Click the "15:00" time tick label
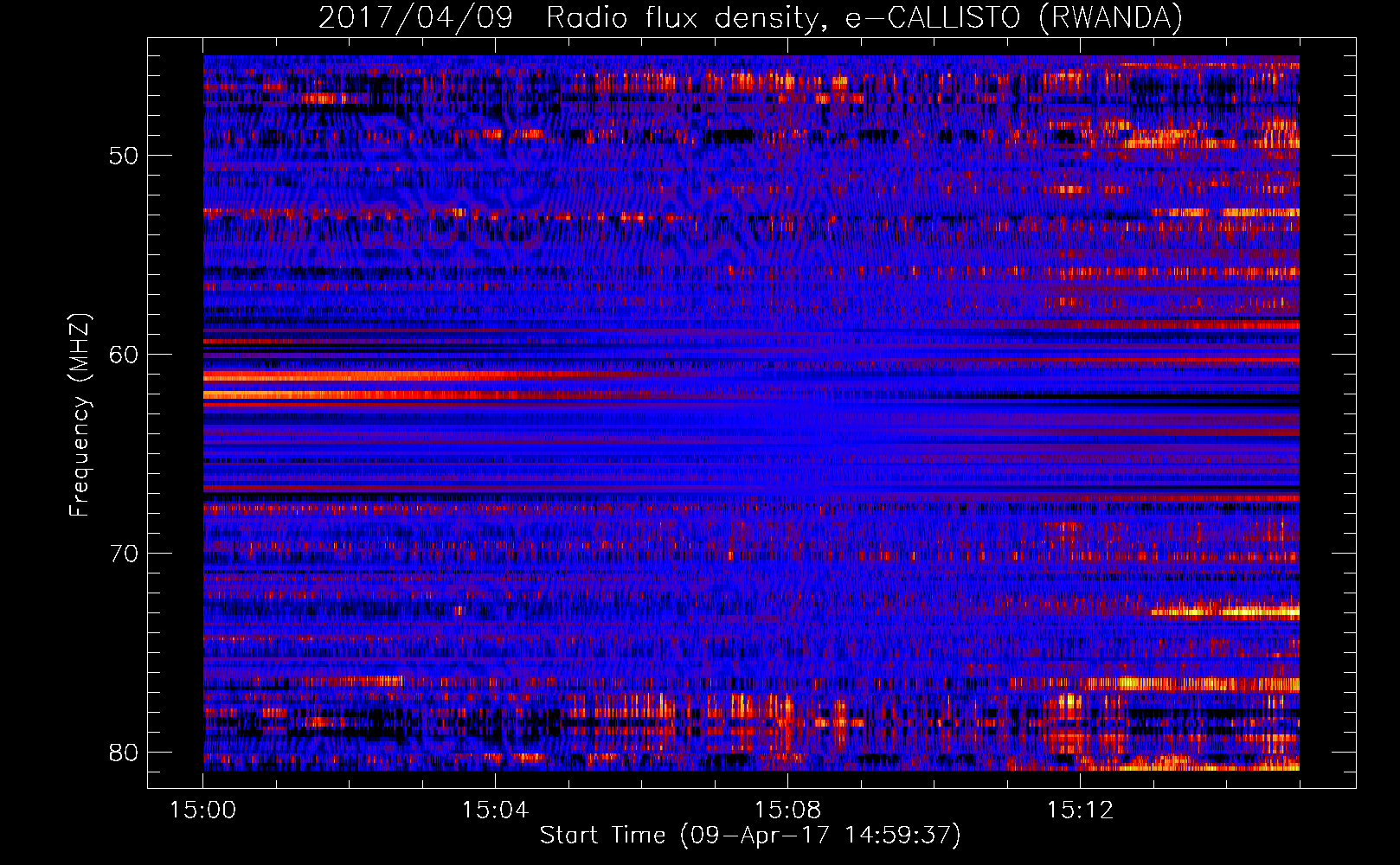The height and width of the screenshot is (865, 1400). (202, 810)
